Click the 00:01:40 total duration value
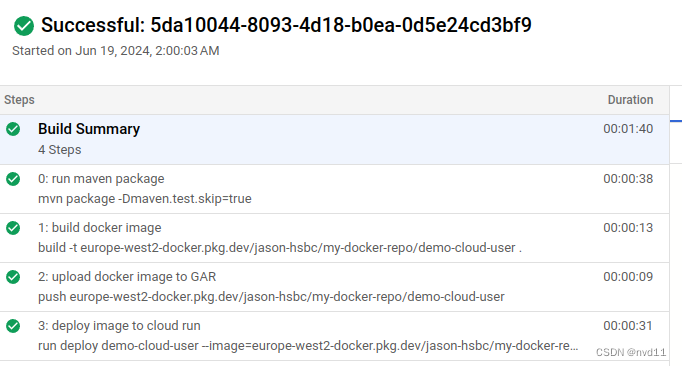Screen dimensions: 682x366 (x=628, y=129)
